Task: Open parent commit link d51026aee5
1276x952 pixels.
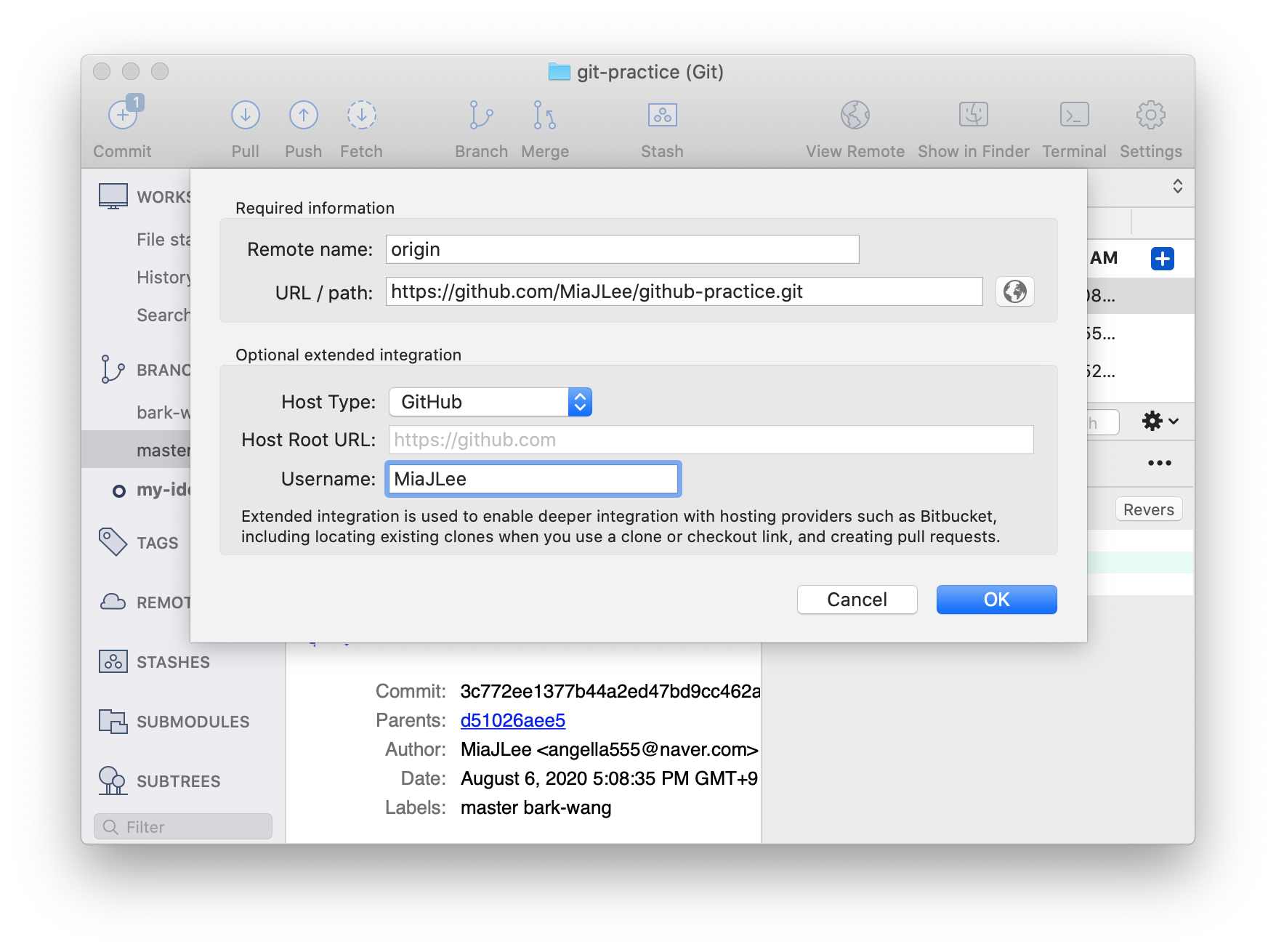Action: coord(512,720)
